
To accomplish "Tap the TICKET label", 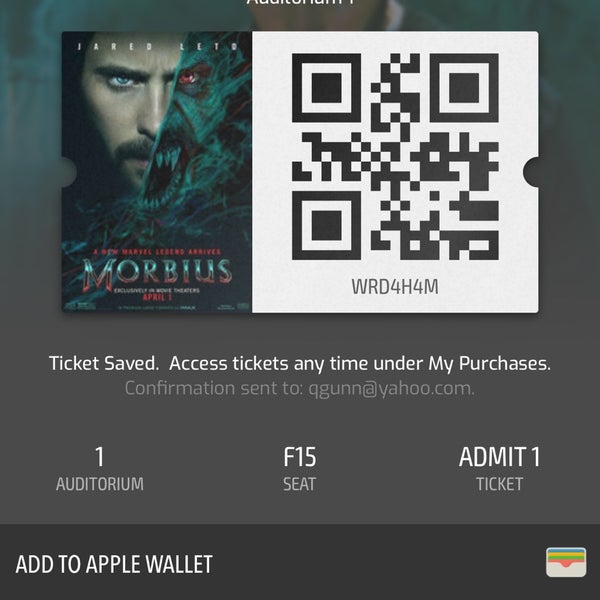I will pyautogui.click(x=499, y=484).
